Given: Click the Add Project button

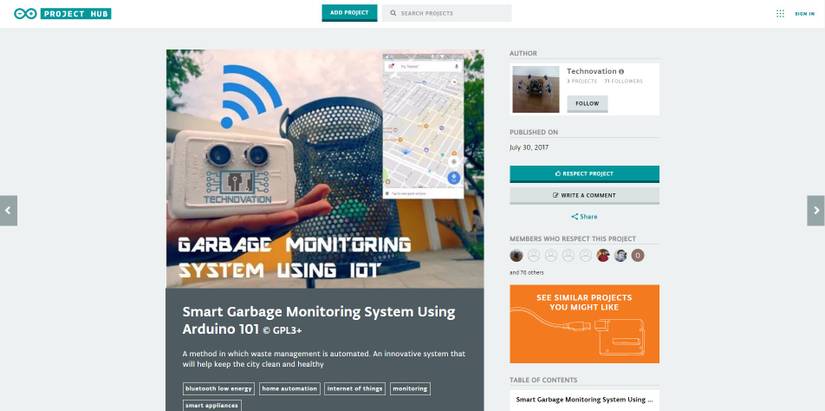Looking at the screenshot, I should coord(349,13).
